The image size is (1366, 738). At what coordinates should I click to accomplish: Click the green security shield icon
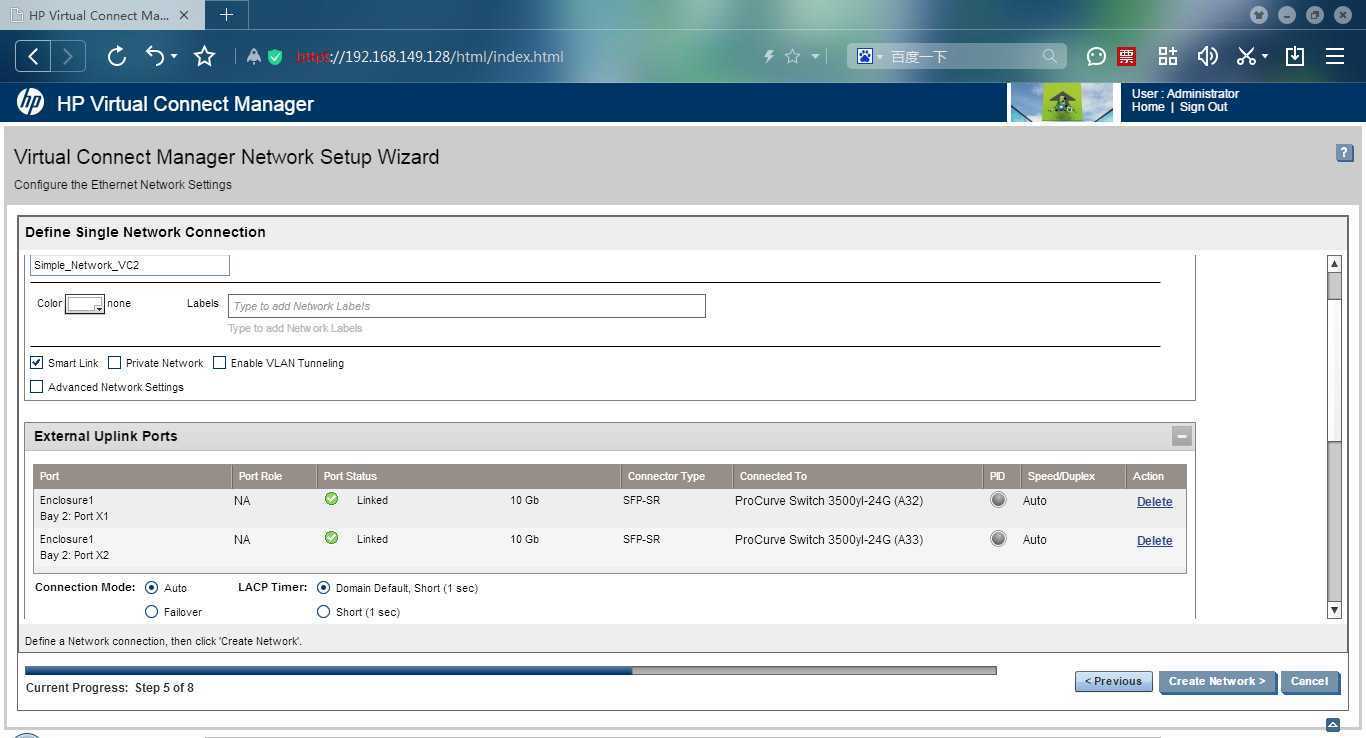(x=275, y=57)
